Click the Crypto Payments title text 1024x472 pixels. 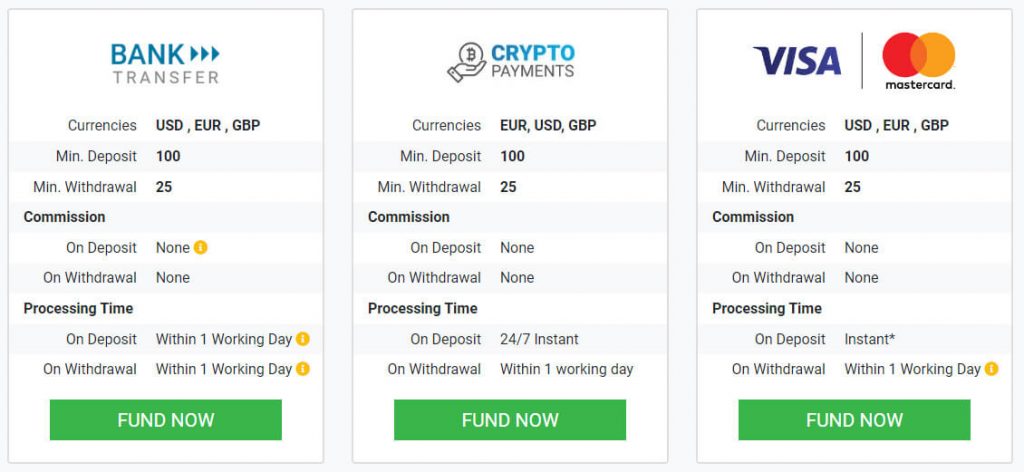532,61
